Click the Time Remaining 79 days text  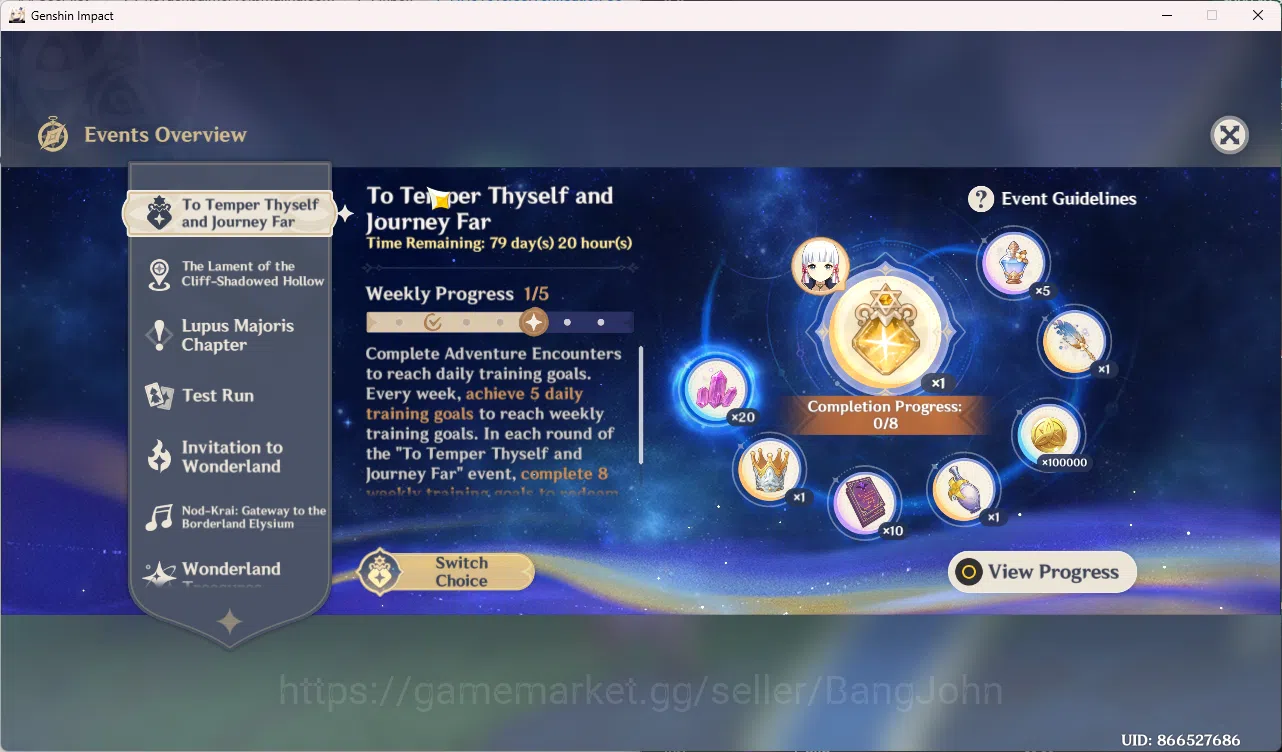coord(499,243)
